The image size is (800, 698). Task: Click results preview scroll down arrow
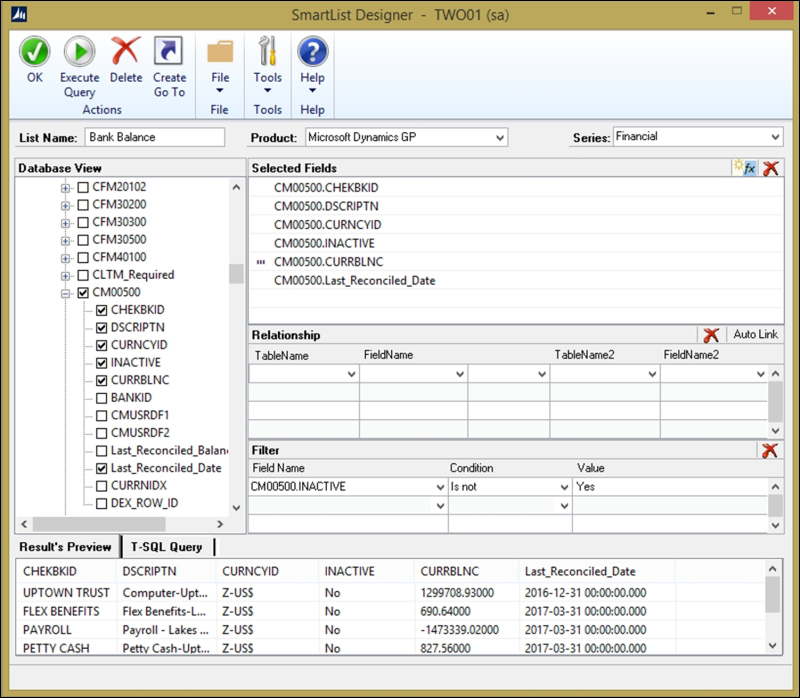pos(772,645)
